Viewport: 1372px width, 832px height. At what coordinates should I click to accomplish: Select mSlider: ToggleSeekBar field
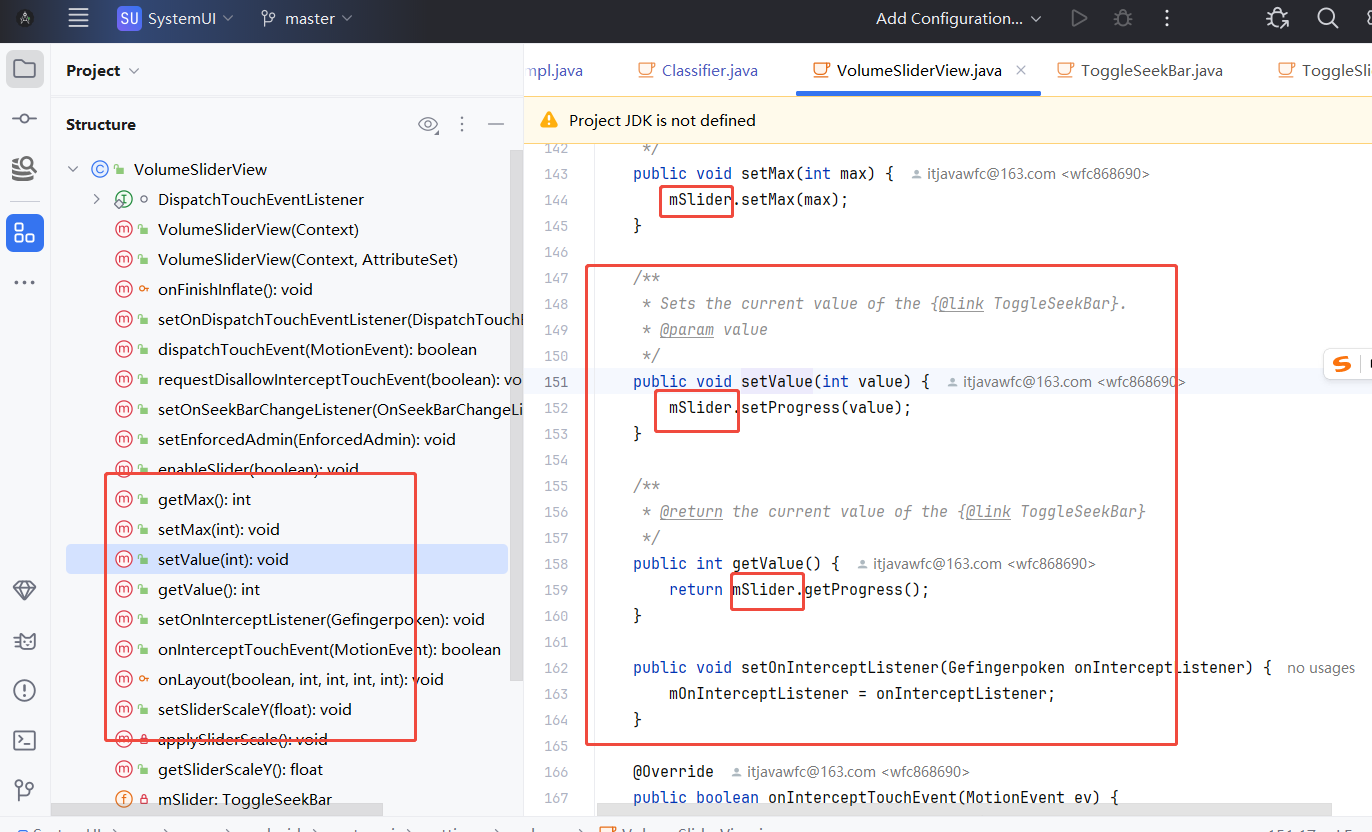(x=244, y=799)
